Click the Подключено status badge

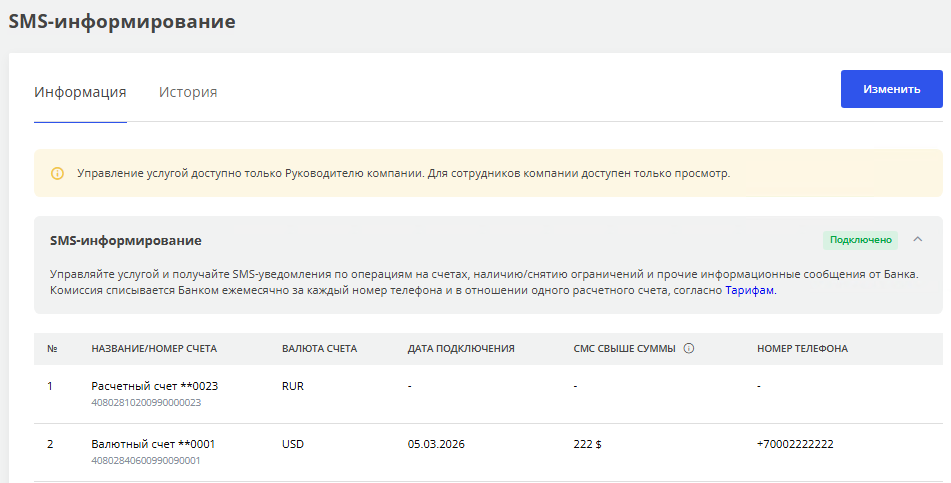coord(861,240)
